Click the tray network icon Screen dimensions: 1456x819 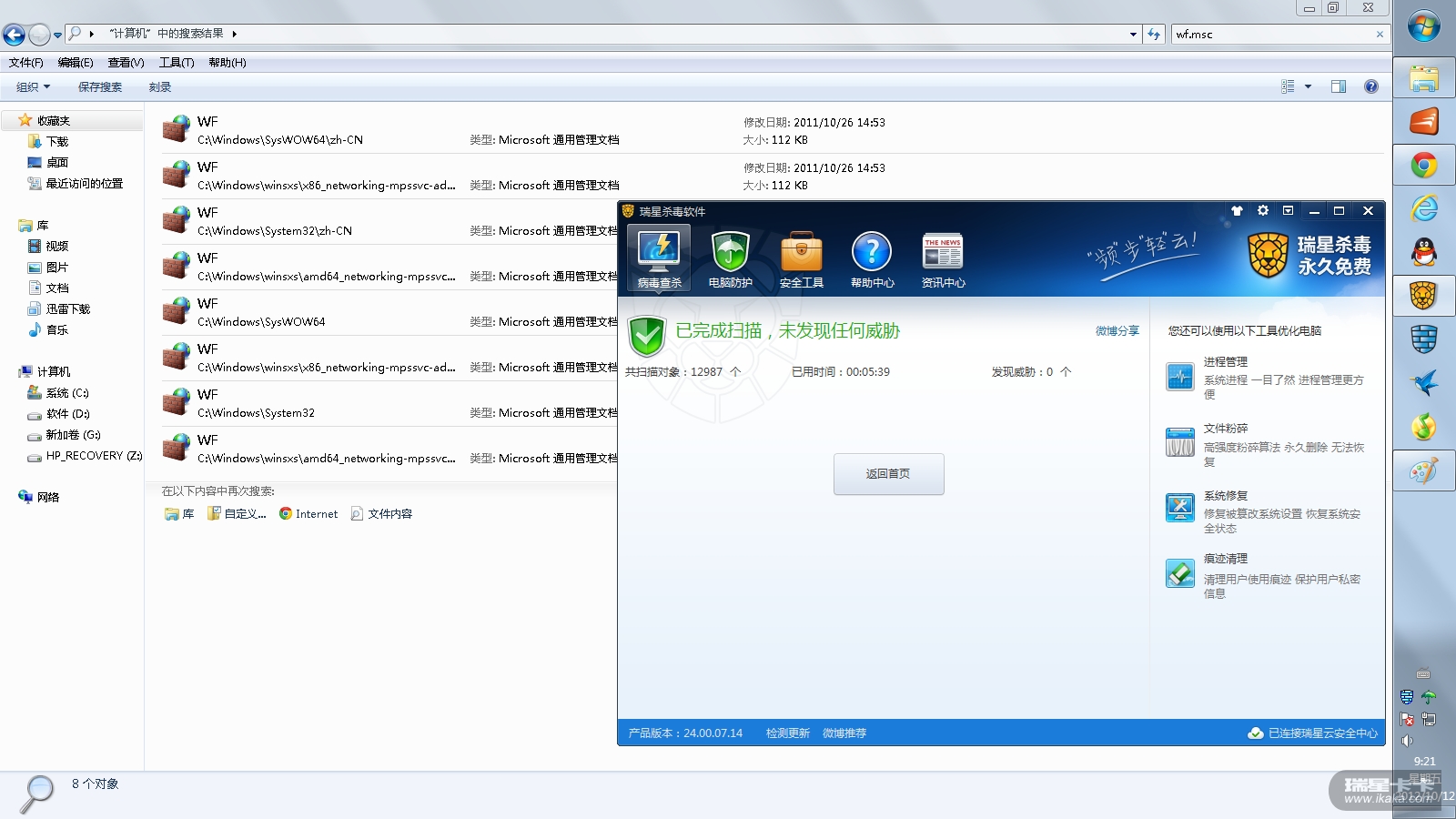tap(1429, 720)
